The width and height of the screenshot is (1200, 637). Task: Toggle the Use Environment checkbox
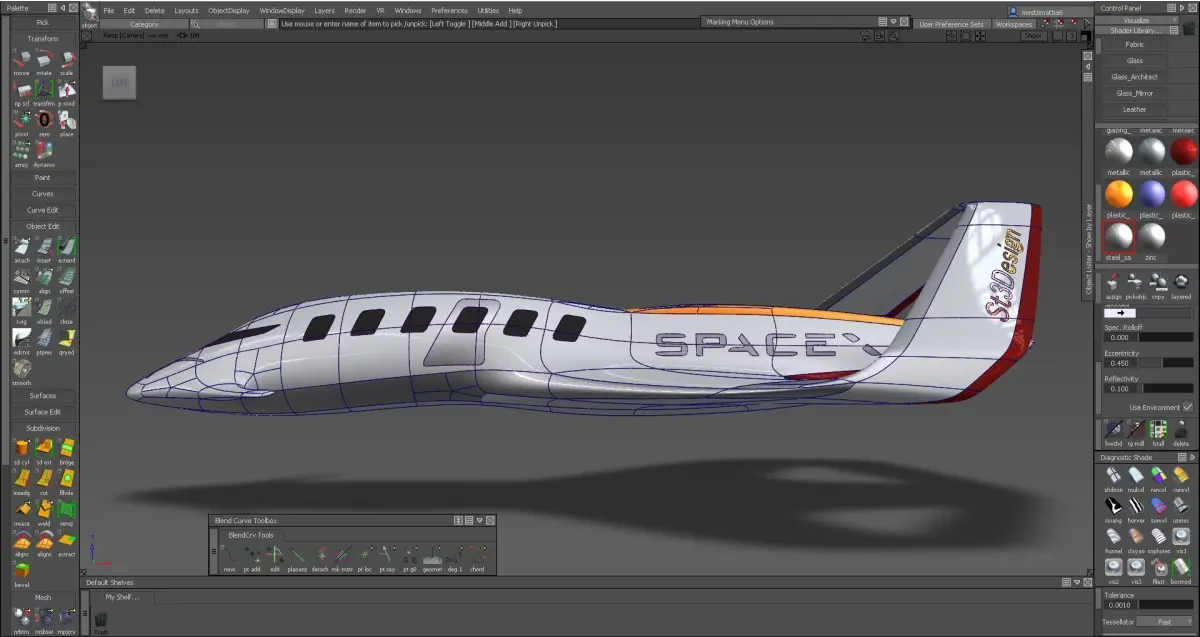[x=1187, y=408]
